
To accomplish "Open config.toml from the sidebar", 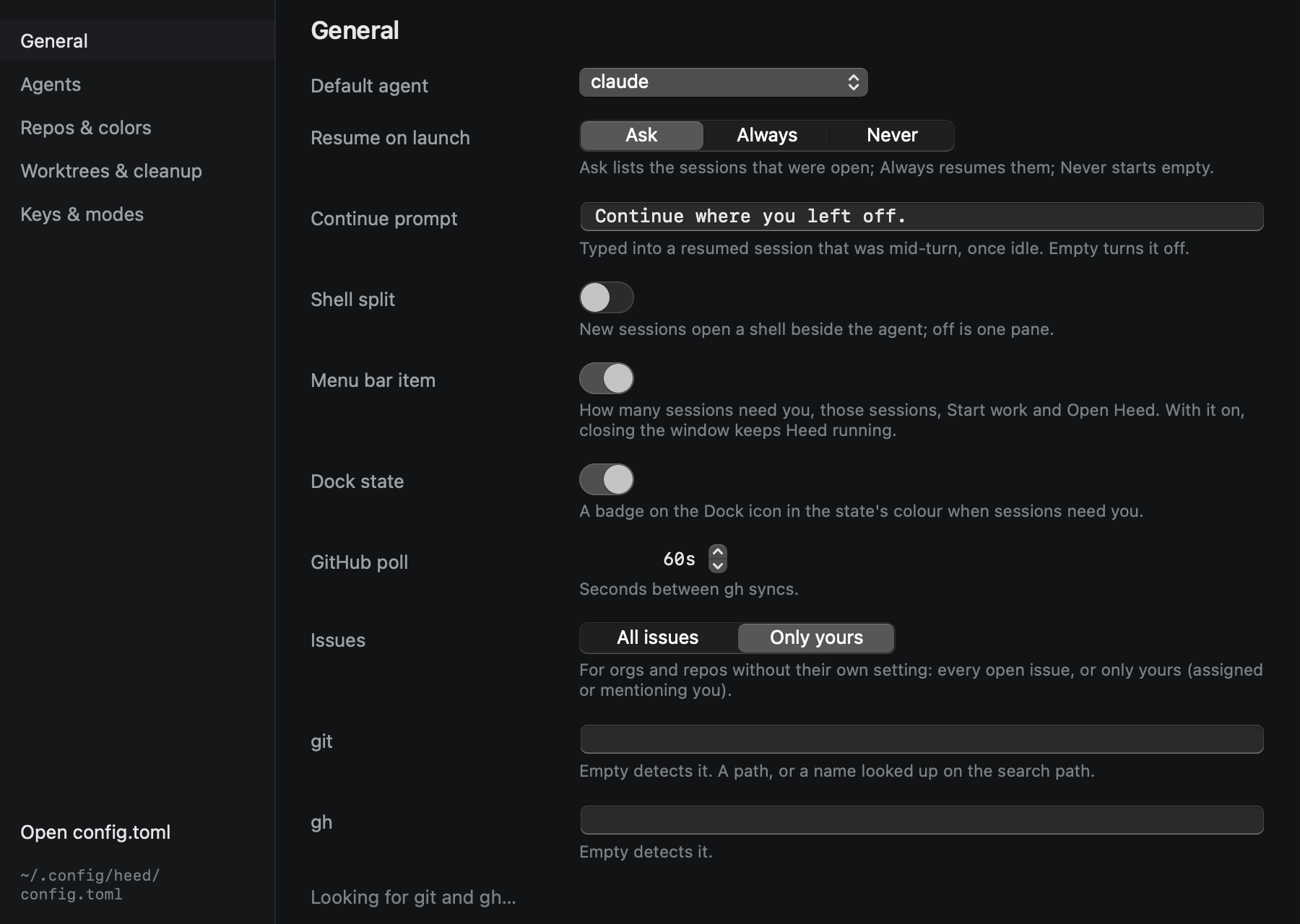I will pyautogui.click(x=95, y=832).
